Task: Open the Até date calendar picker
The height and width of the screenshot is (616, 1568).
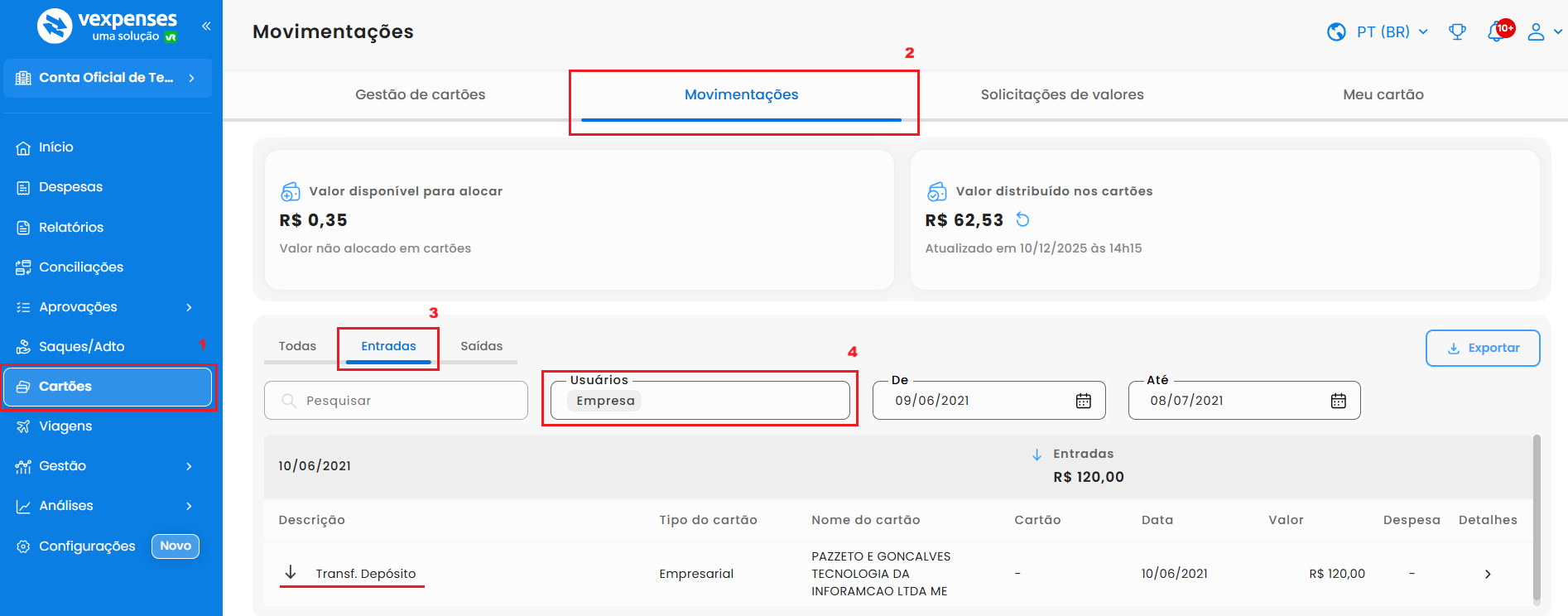Action: coord(1338,401)
